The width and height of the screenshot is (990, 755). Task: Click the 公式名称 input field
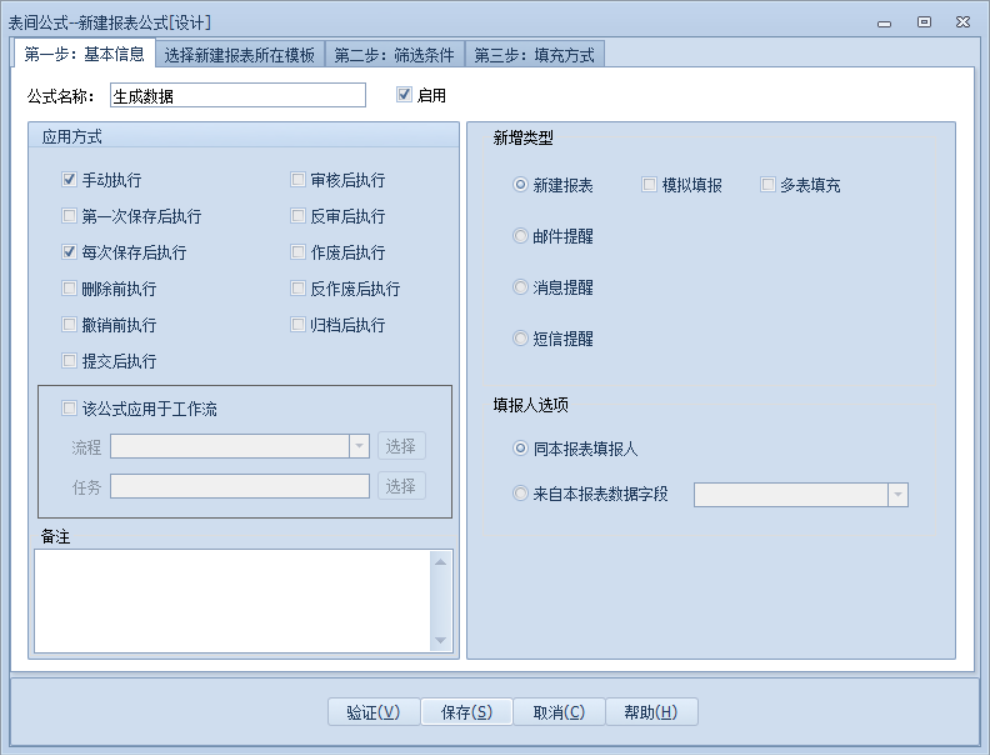(238, 95)
